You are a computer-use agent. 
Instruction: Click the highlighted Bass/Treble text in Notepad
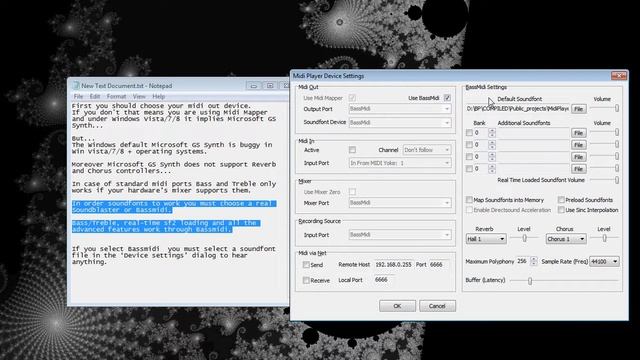(x=165, y=226)
